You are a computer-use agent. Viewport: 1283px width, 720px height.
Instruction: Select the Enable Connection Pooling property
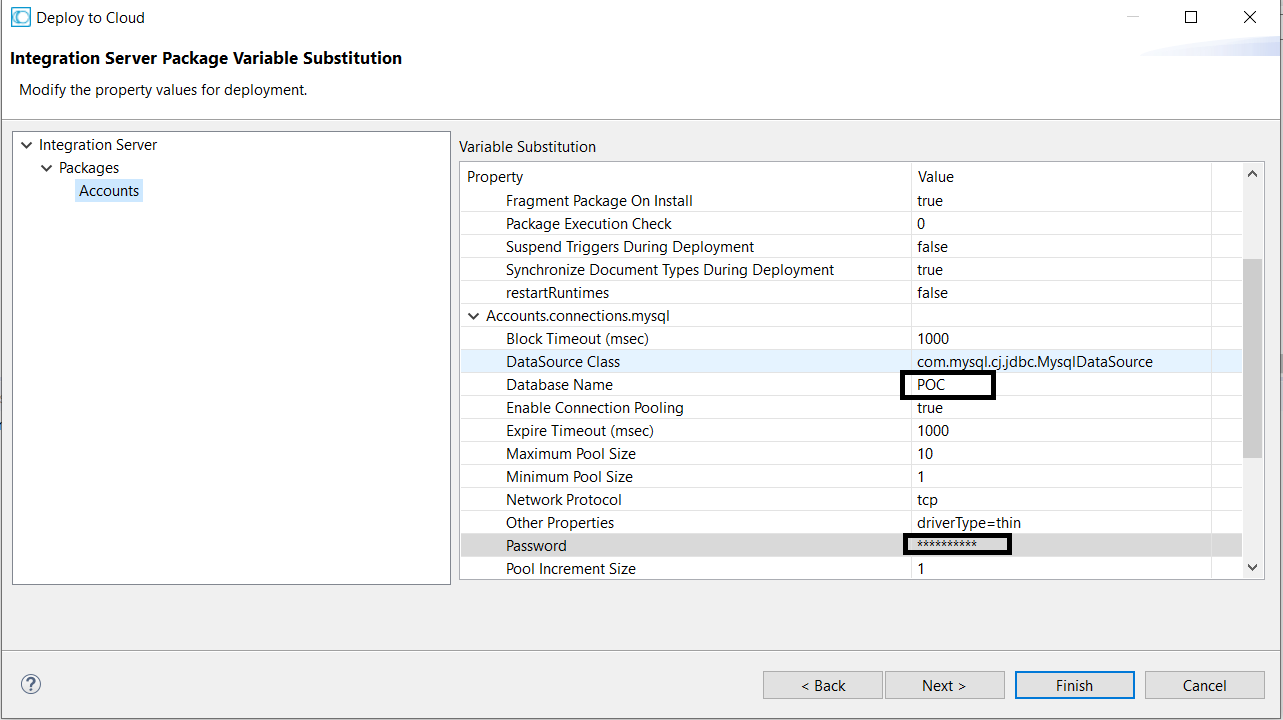pyautogui.click(x=595, y=408)
